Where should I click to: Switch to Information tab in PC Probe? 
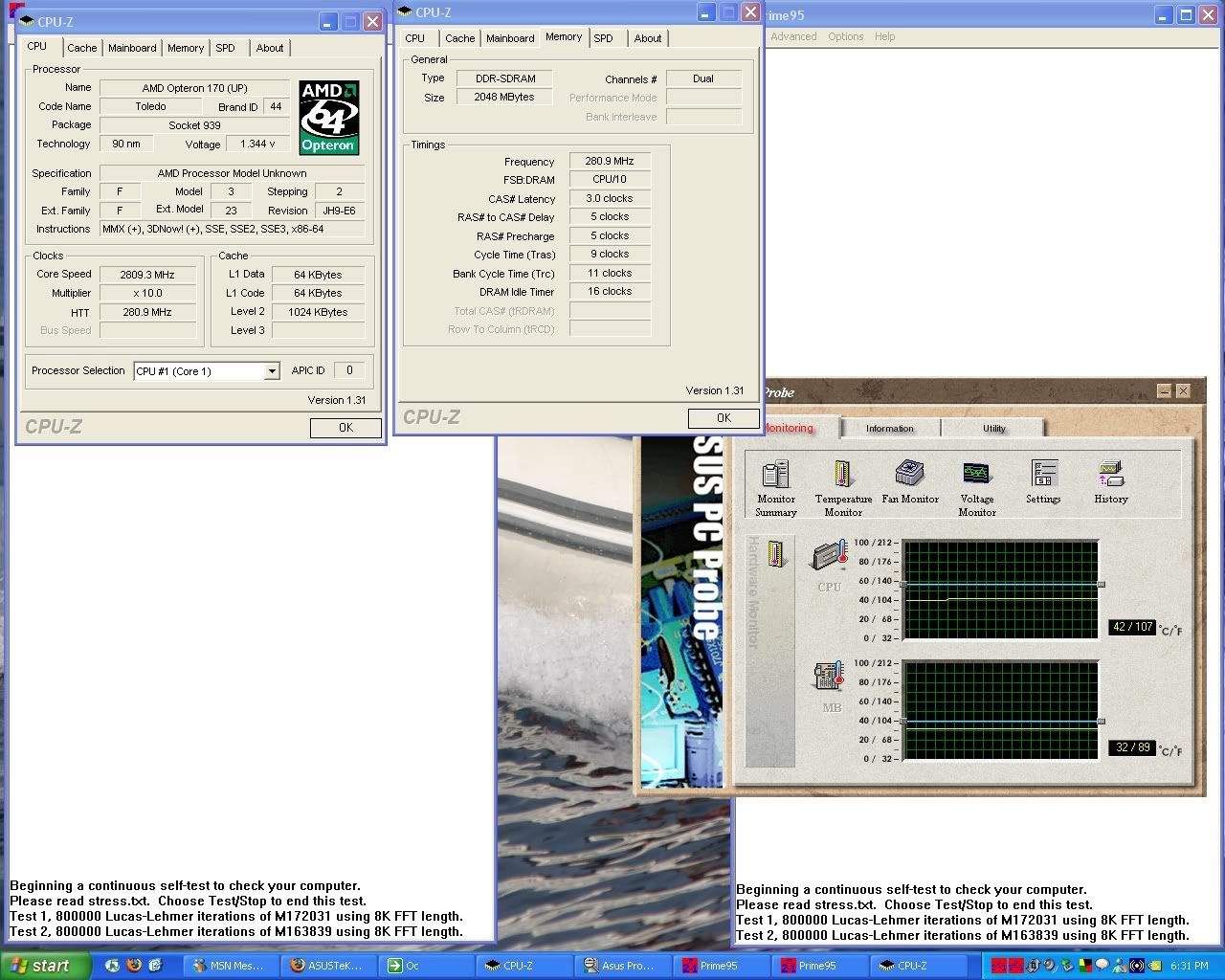889,428
